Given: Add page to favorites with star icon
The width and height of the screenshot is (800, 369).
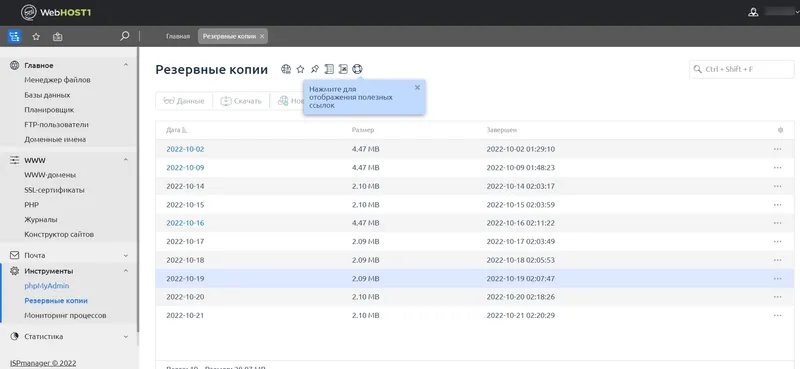Looking at the screenshot, I should pyautogui.click(x=301, y=69).
